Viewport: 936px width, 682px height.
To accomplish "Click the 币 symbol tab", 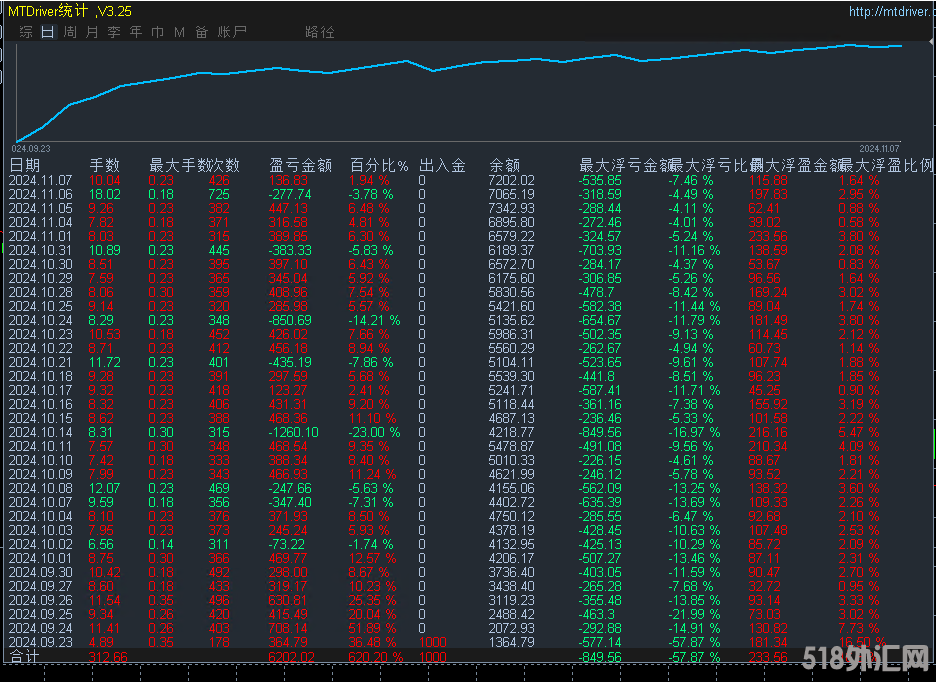I will [x=158, y=32].
